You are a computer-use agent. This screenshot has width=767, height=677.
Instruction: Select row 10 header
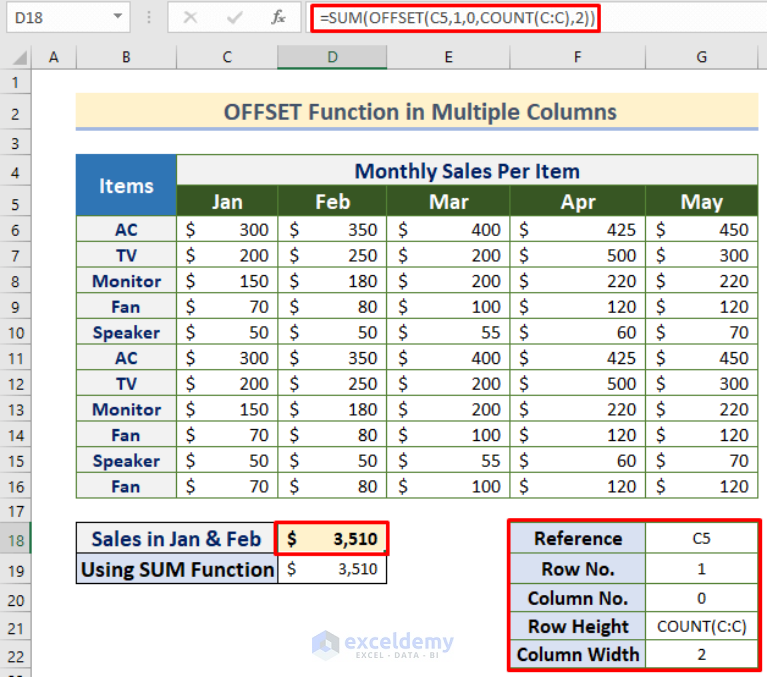[15, 333]
